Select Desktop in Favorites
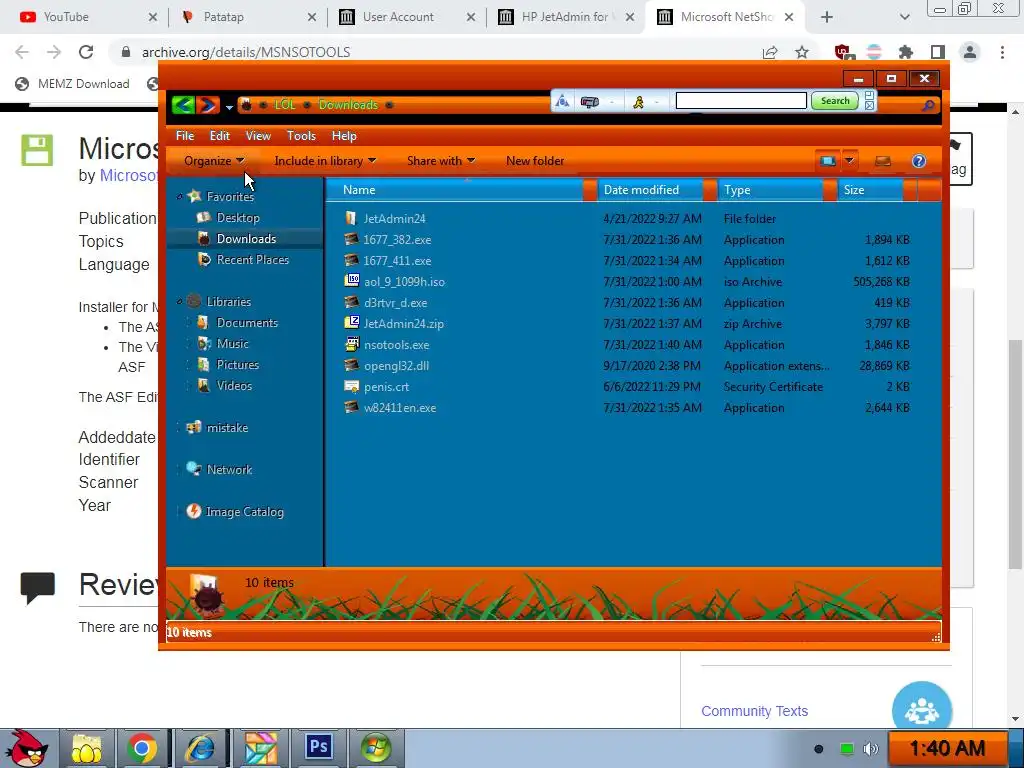This screenshot has width=1024, height=768. pos(238,217)
